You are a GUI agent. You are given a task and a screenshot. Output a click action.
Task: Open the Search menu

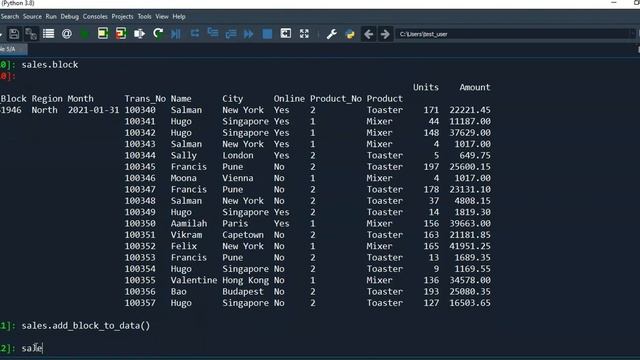tap(10, 17)
